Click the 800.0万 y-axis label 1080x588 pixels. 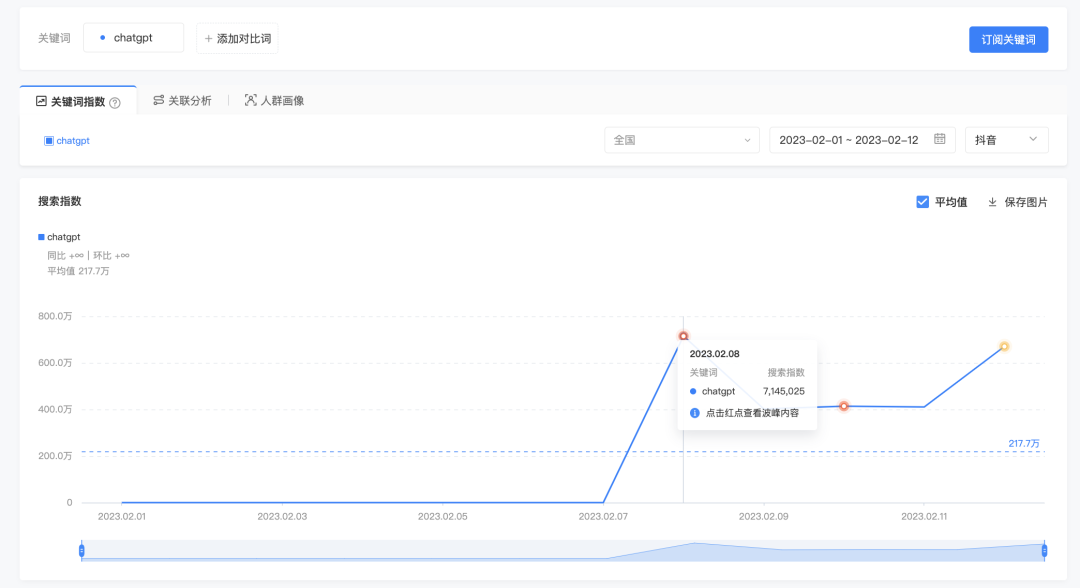coord(55,316)
